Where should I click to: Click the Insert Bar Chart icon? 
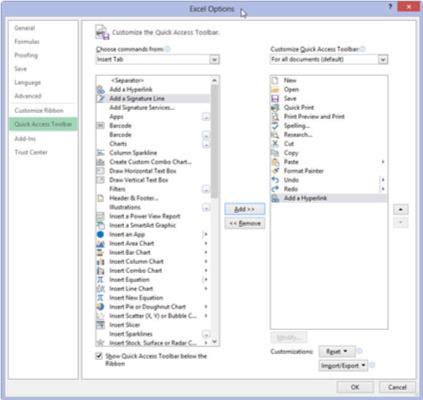100,252
